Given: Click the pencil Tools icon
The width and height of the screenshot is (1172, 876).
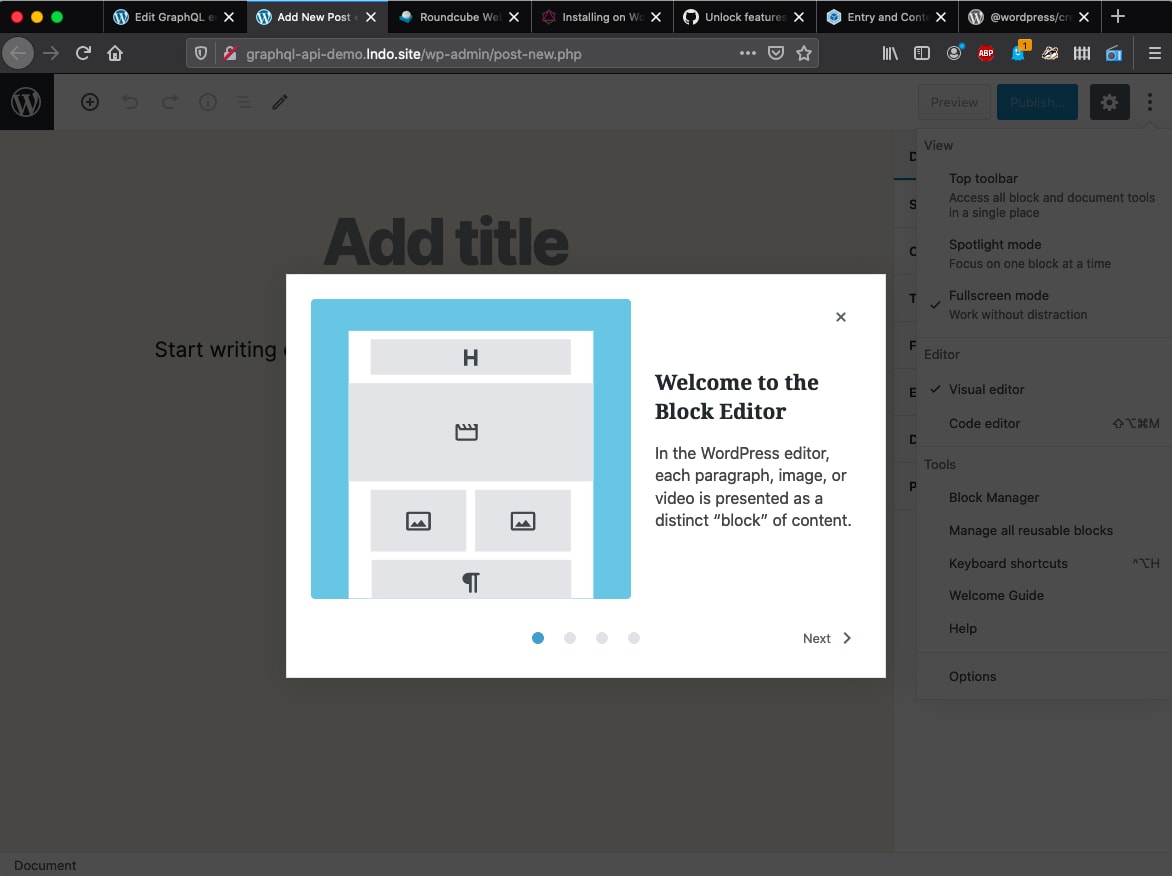Looking at the screenshot, I should click(280, 102).
